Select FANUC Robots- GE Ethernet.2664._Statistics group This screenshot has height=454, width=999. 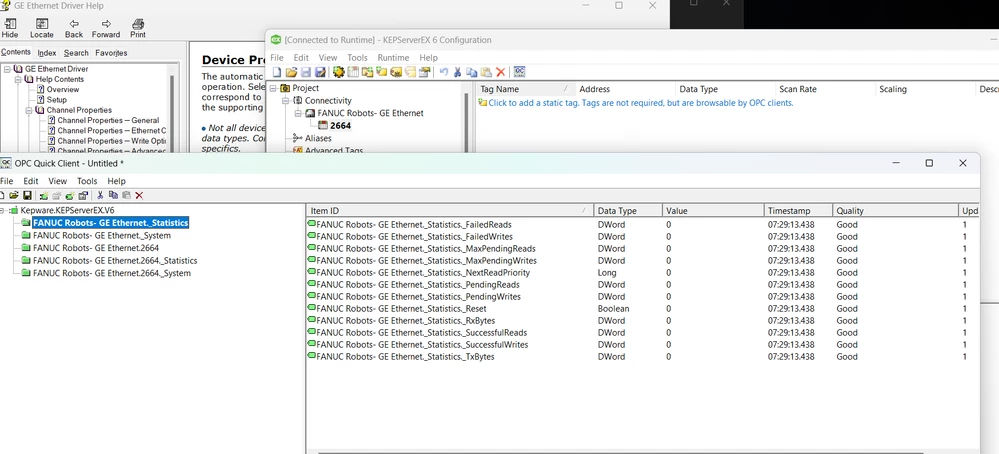(x=115, y=260)
